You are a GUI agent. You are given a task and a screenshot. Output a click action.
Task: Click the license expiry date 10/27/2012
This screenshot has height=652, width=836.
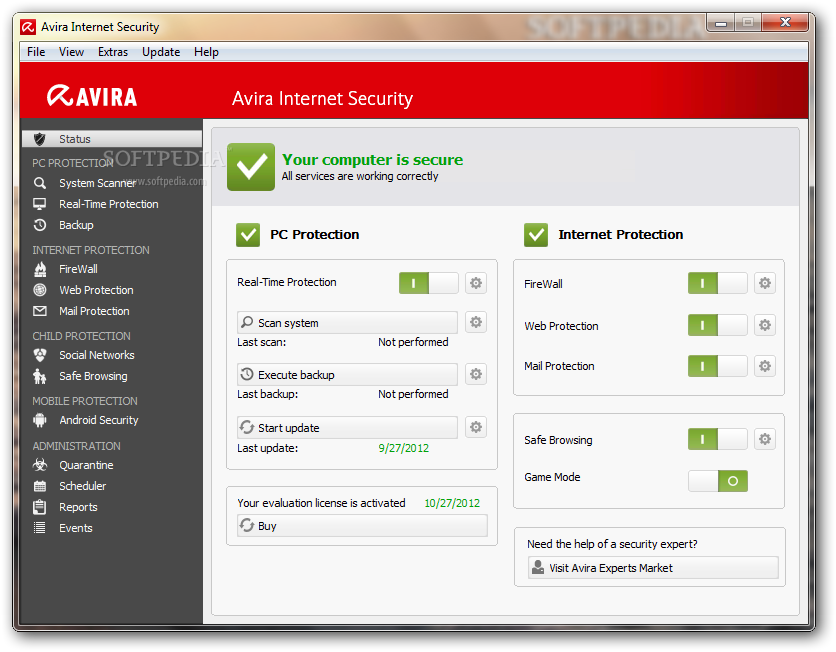coord(452,503)
